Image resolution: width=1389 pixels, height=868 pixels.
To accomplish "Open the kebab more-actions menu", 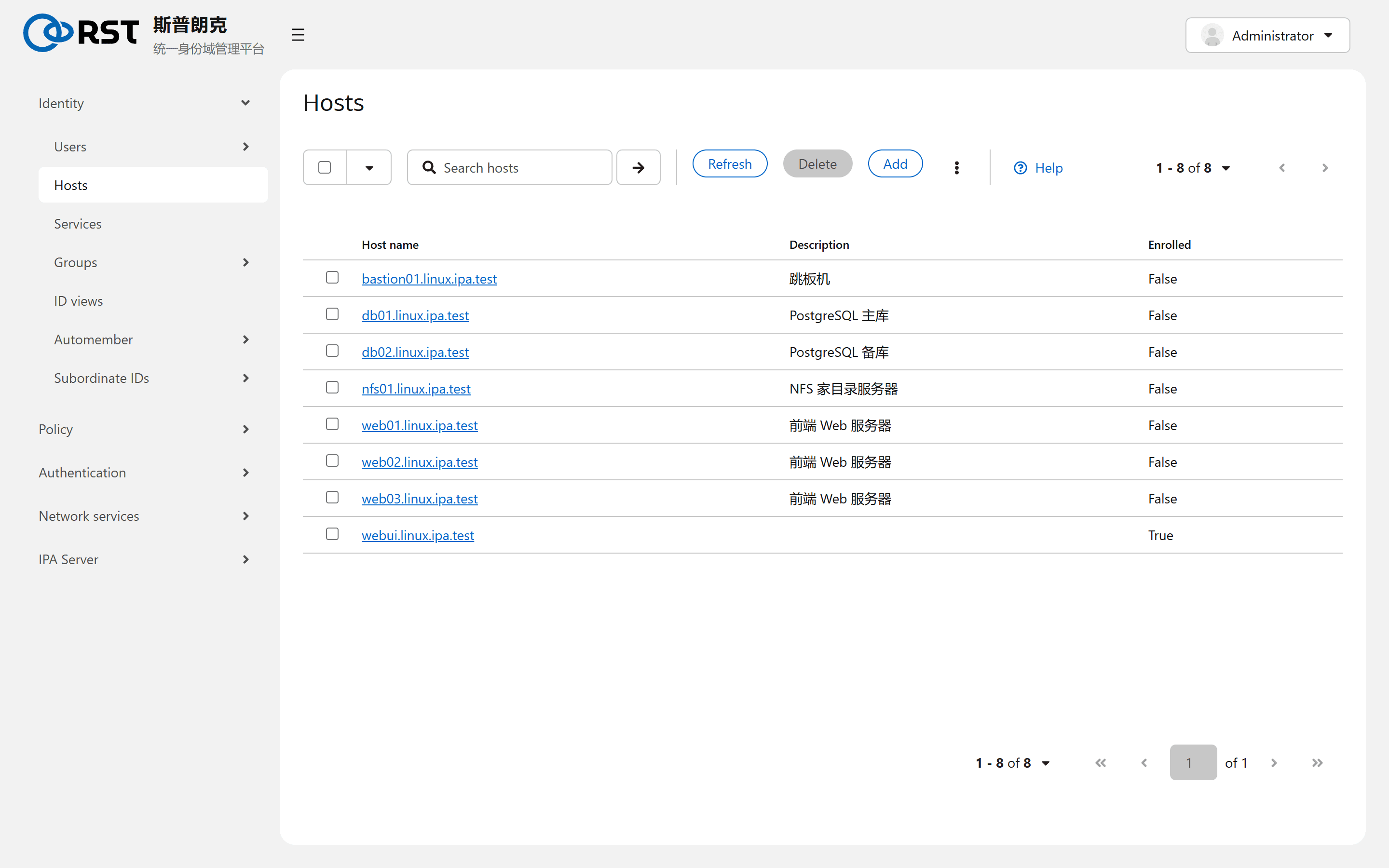I will (956, 168).
